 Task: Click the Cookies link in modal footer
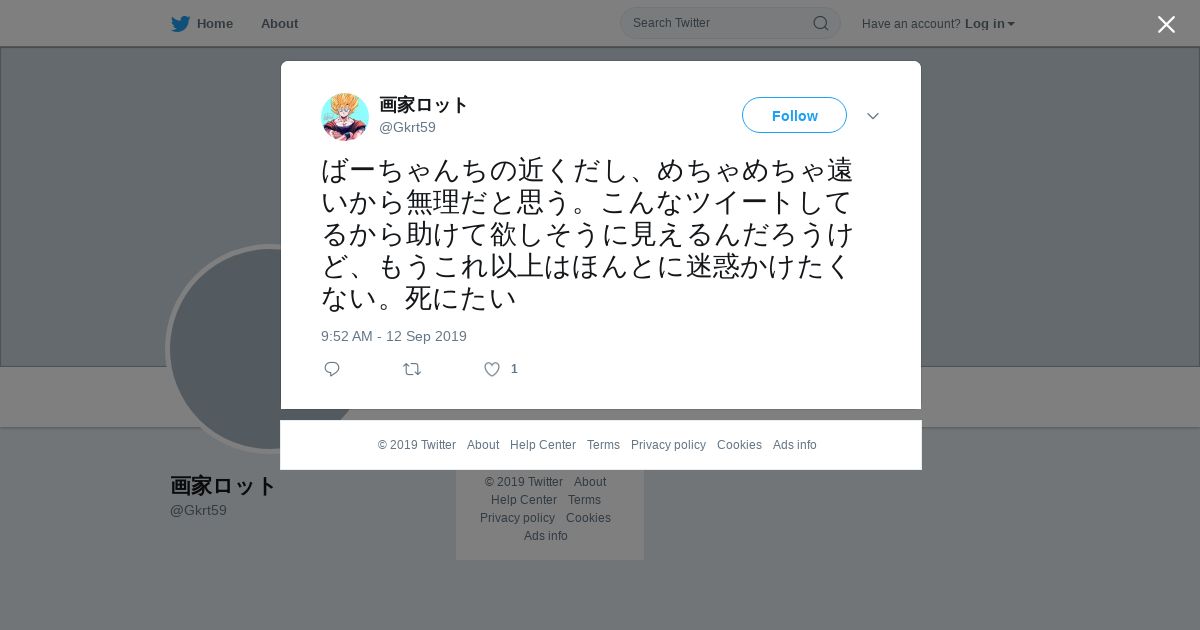click(739, 445)
